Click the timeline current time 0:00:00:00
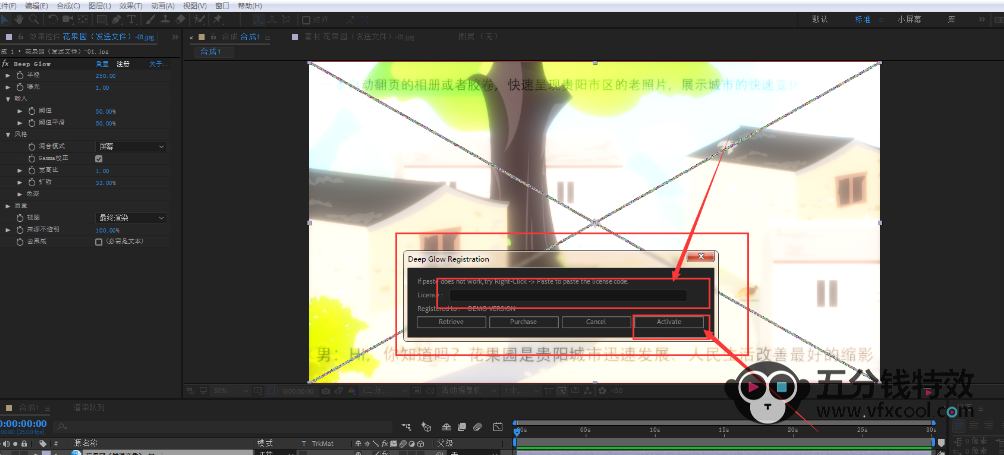Image resolution: width=1004 pixels, height=455 pixels. pos(23,424)
